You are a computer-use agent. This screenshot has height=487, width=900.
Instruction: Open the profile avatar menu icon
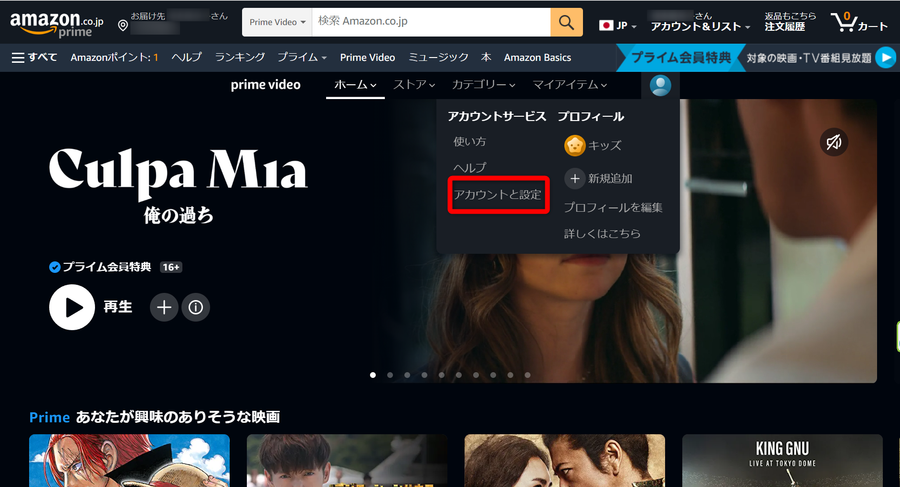coord(660,86)
